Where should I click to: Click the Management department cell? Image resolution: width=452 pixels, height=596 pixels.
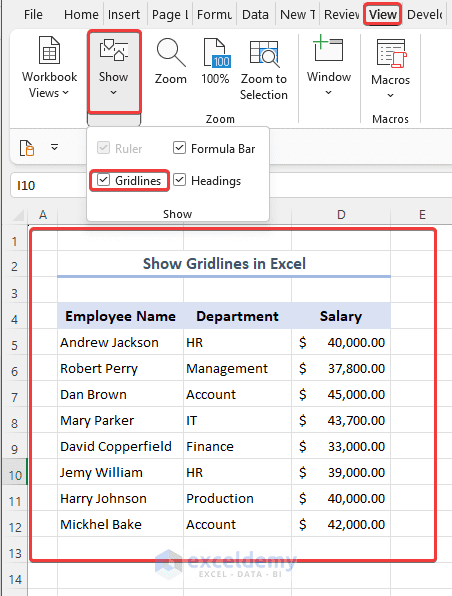point(238,368)
